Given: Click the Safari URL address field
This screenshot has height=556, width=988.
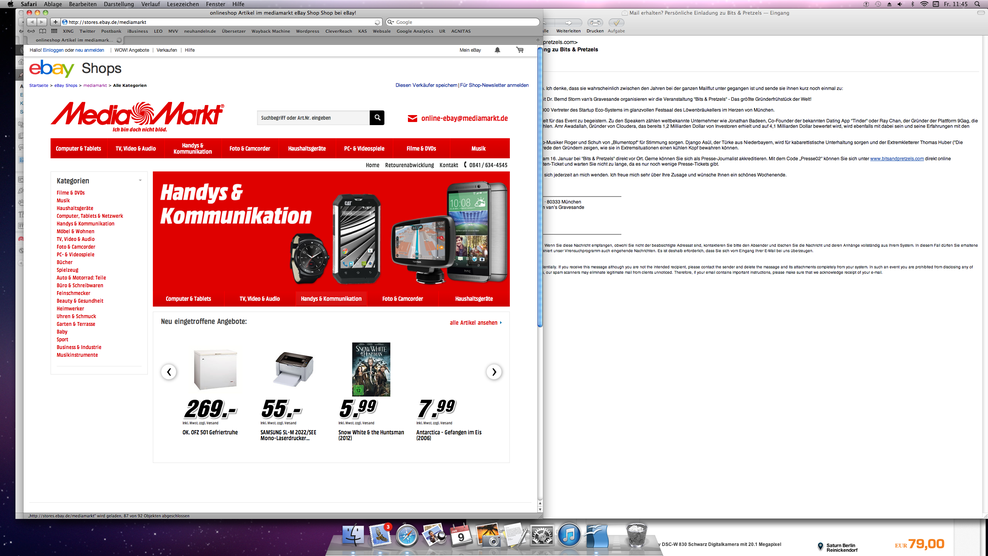Looking at the screenshot, I should pos(221,22).
